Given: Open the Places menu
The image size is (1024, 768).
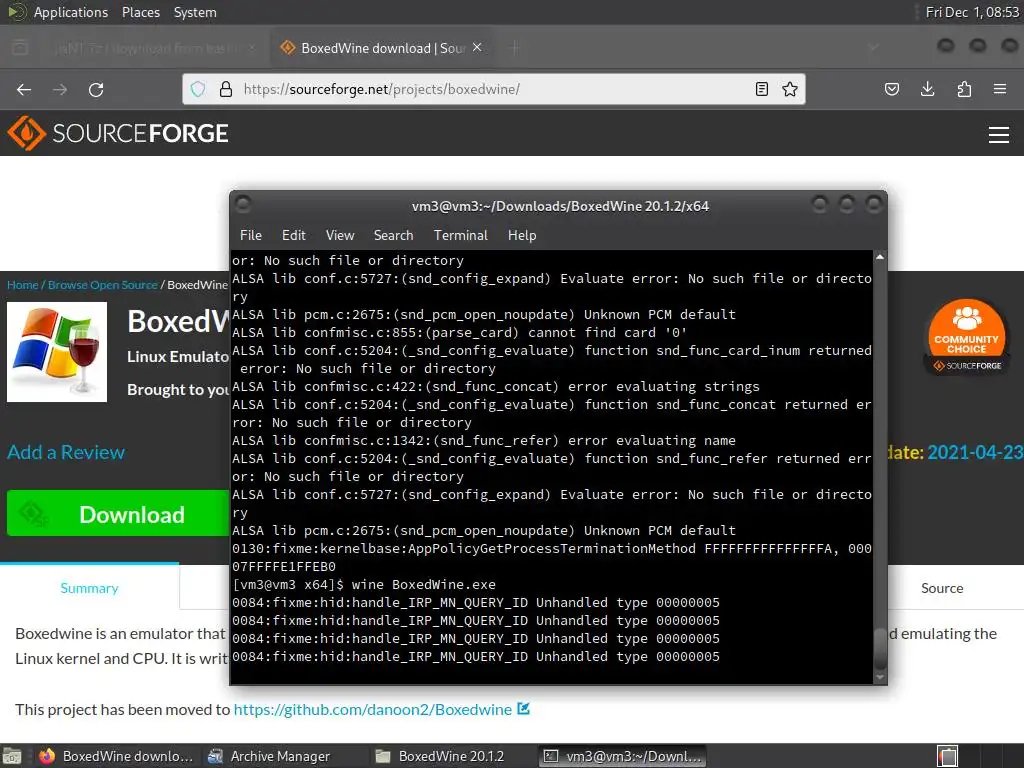Looking at the screenshot, I should tap(141, 12).
